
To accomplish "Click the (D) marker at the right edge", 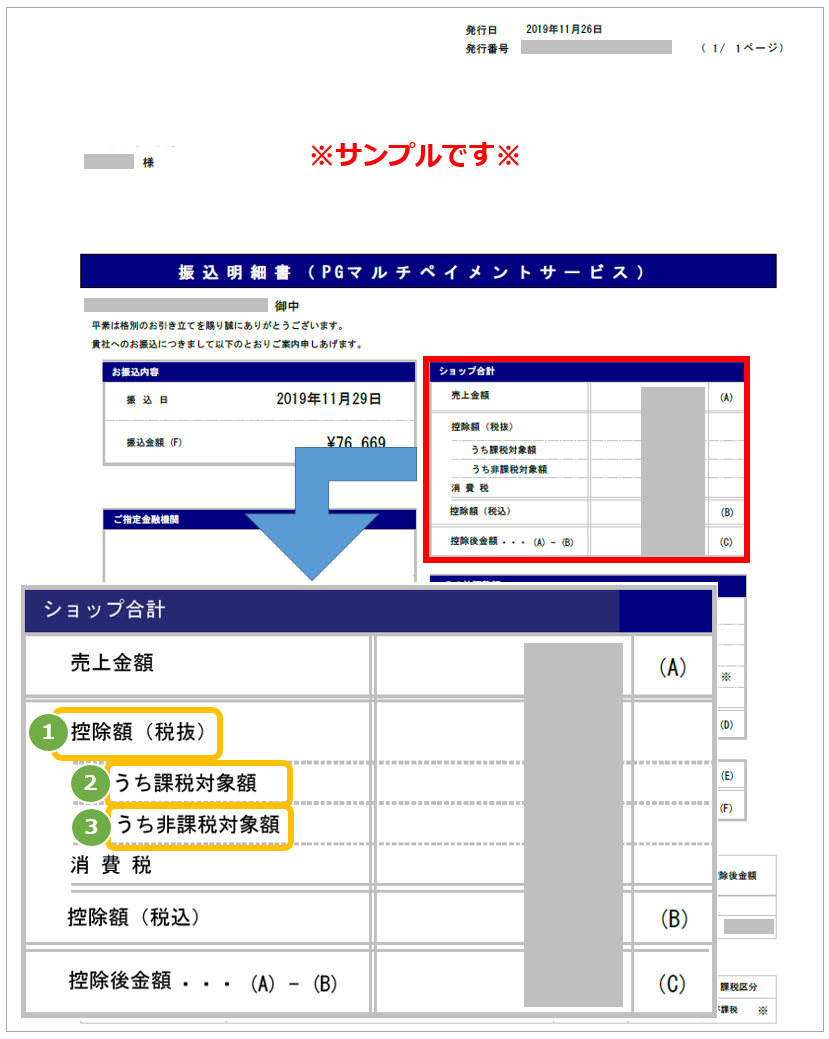I will click(x=726, y=725).
